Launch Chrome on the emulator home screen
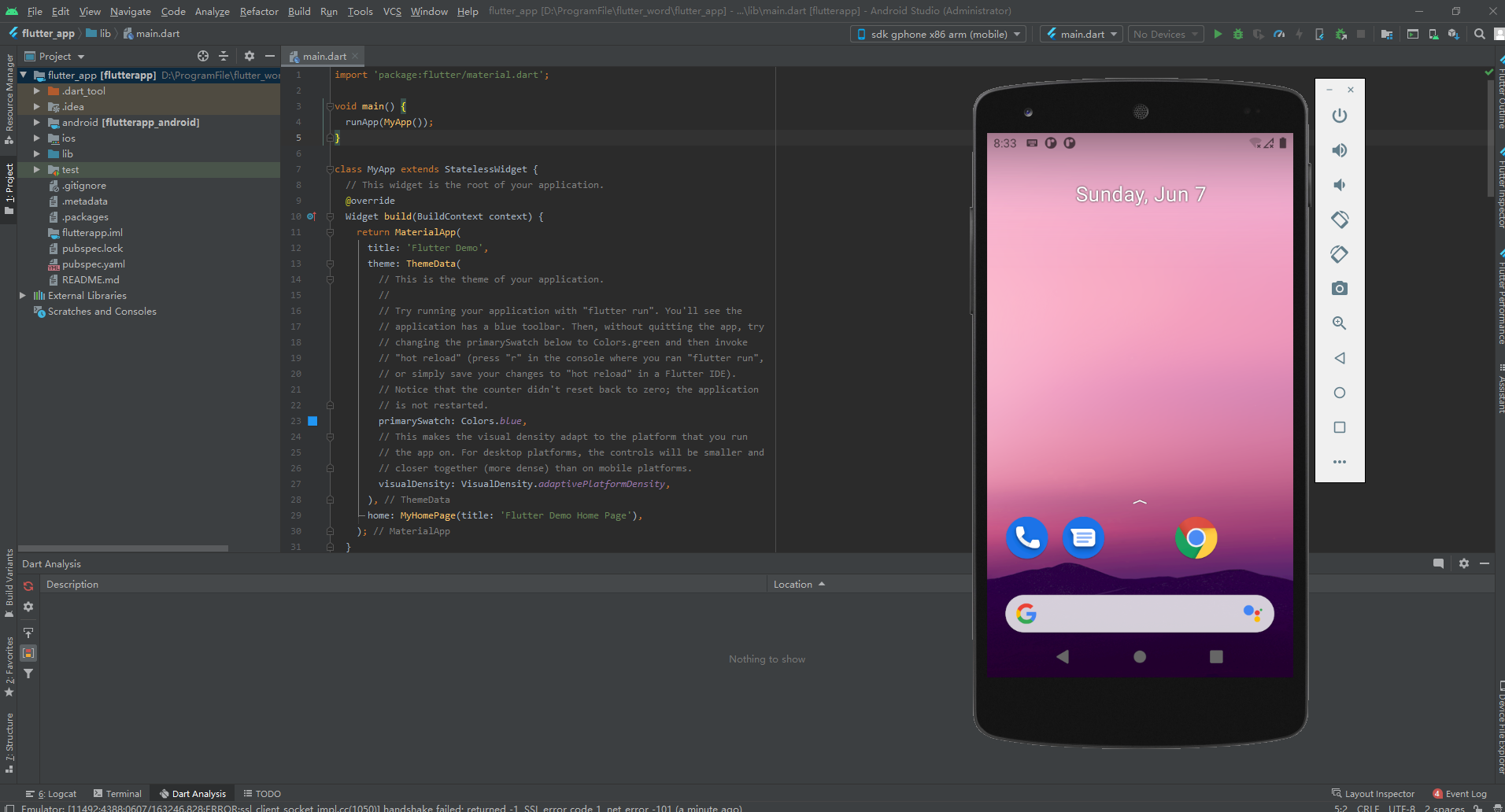The height and width of the screenshot is (812, 1505). (1196, 538)
